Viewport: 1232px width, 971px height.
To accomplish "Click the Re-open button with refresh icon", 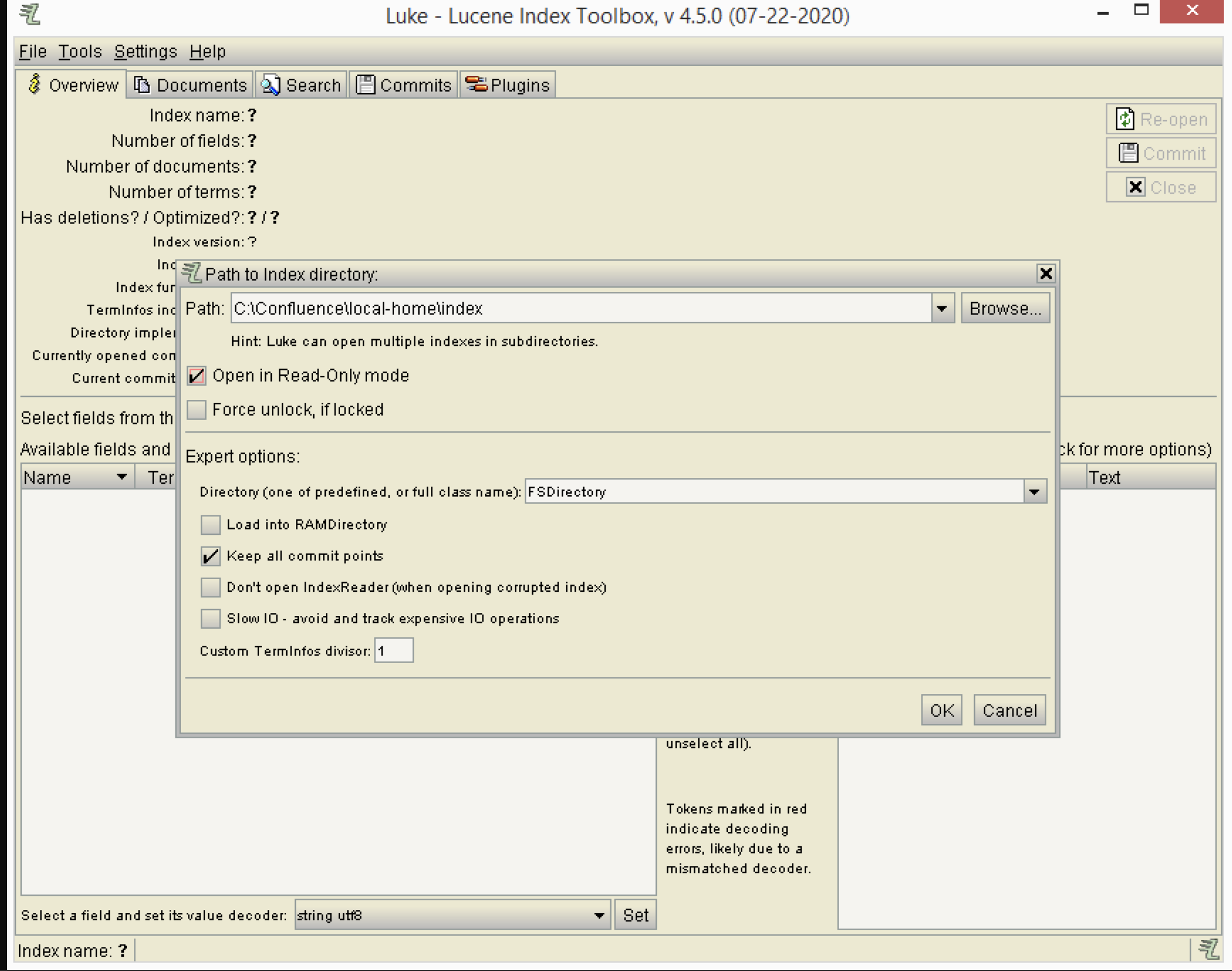I will (1161, 120).
